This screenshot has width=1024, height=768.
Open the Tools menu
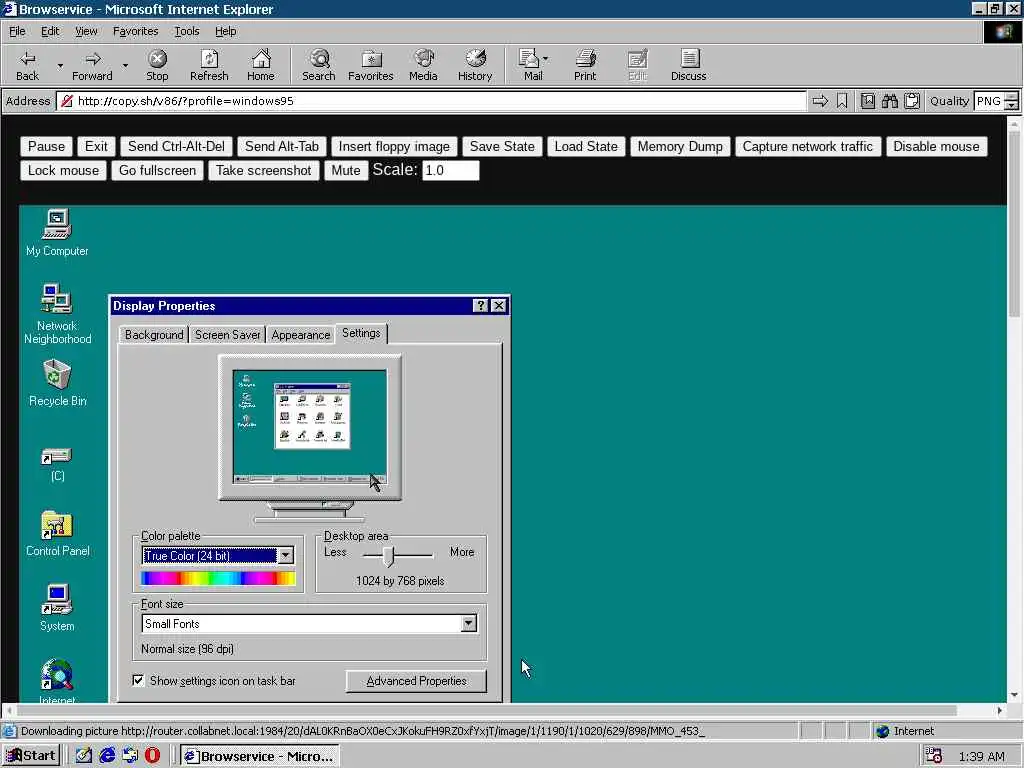tap(186, 31)
